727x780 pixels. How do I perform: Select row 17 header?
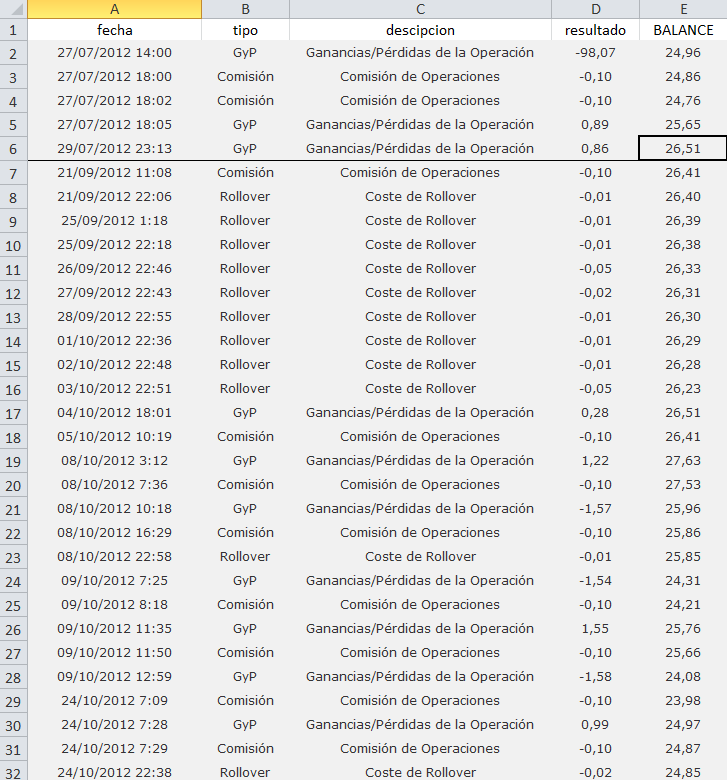13,412
